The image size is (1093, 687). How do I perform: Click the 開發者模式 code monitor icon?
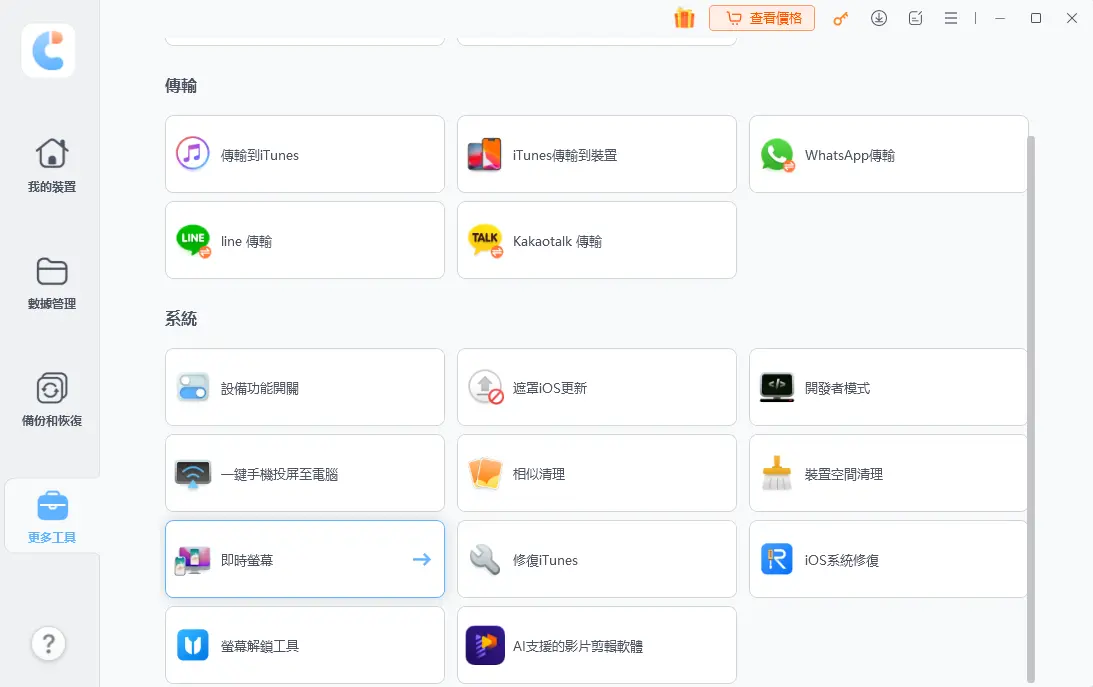(x=777, y=387)
